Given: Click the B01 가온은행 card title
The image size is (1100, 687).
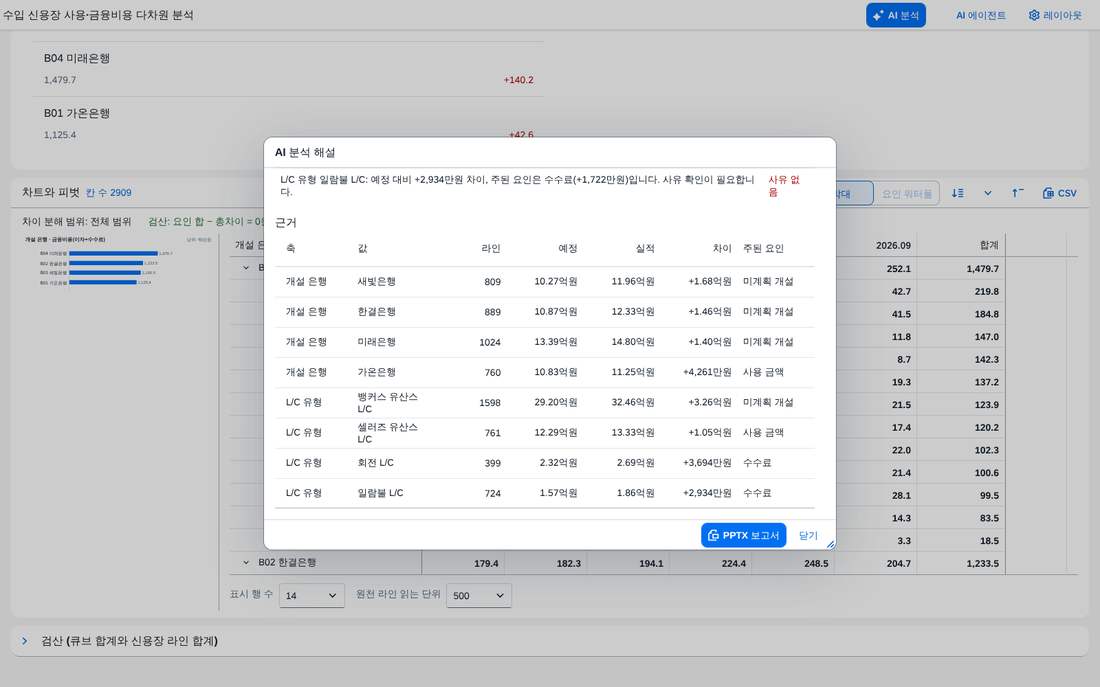Looking at the screenshot, I should click(x=76, y=113).
